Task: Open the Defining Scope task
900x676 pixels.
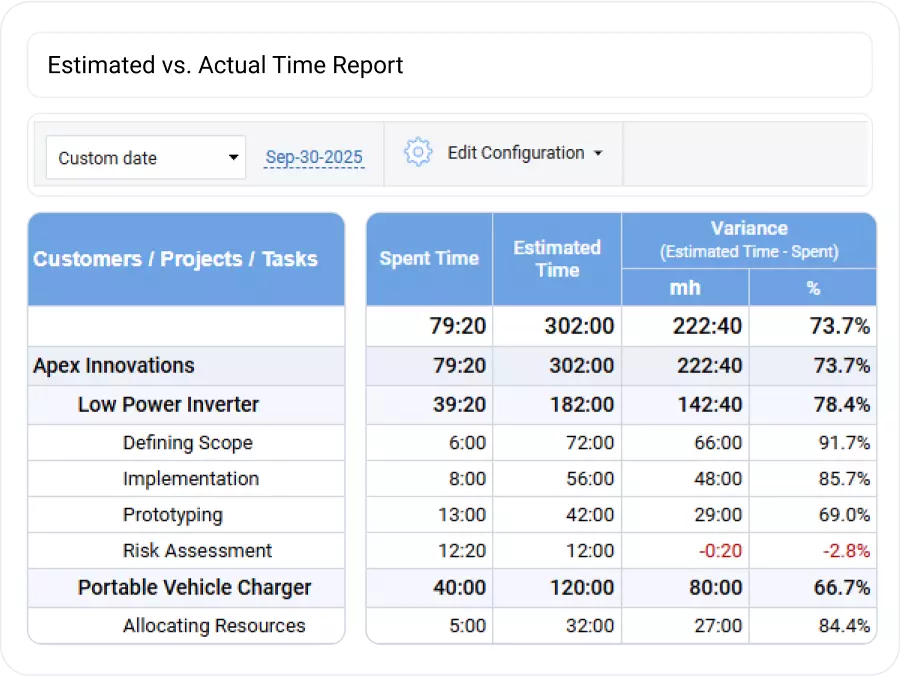Action: pyautogui.click(x=188, y=442)
